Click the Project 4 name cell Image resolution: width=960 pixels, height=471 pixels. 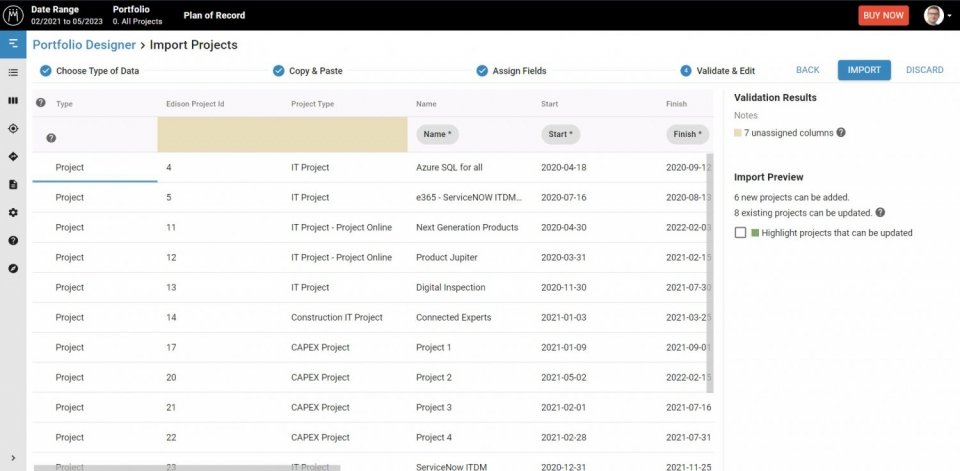click(x=433, y=437)
